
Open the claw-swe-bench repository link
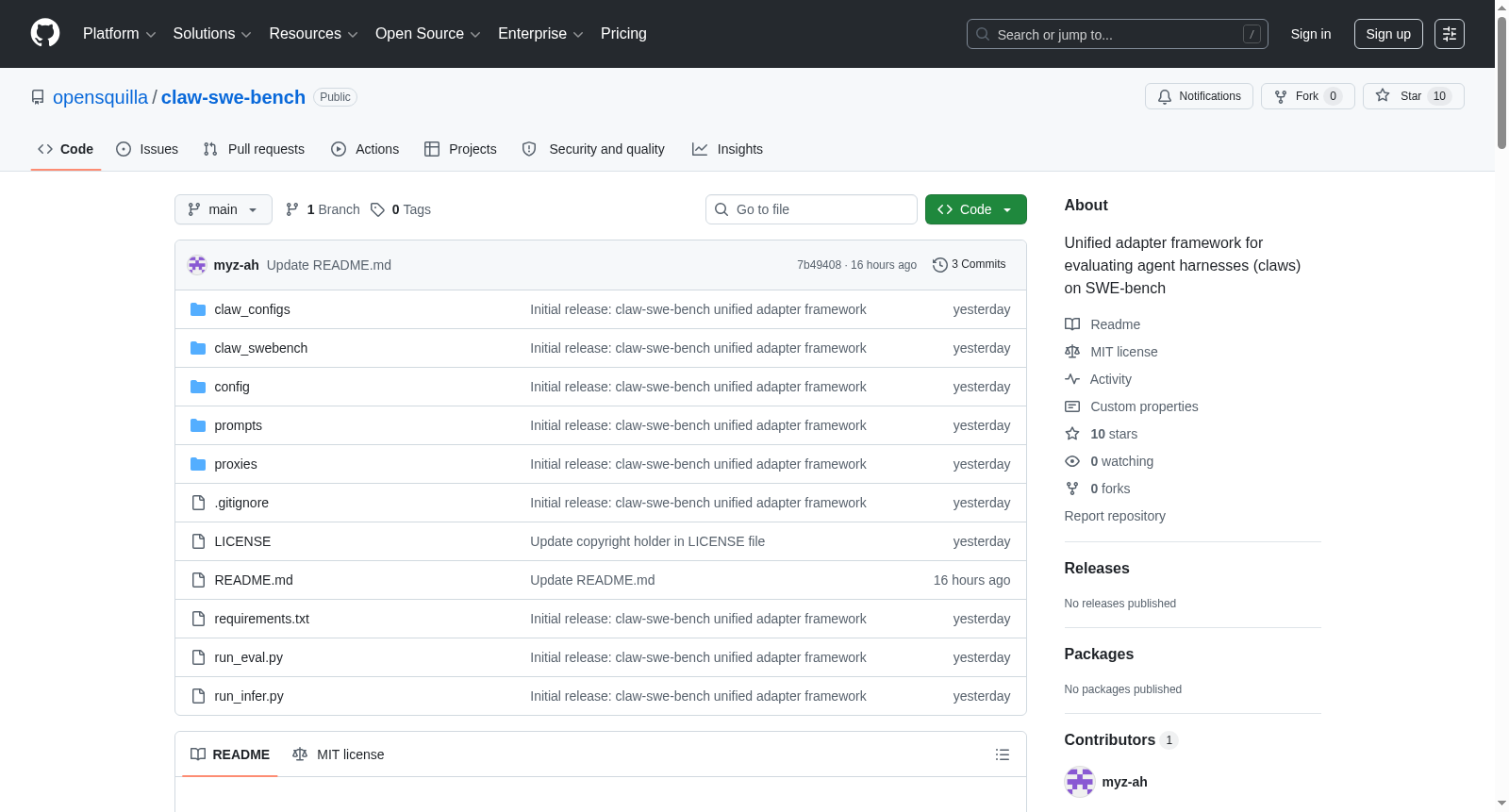click(x=233, y=97)
